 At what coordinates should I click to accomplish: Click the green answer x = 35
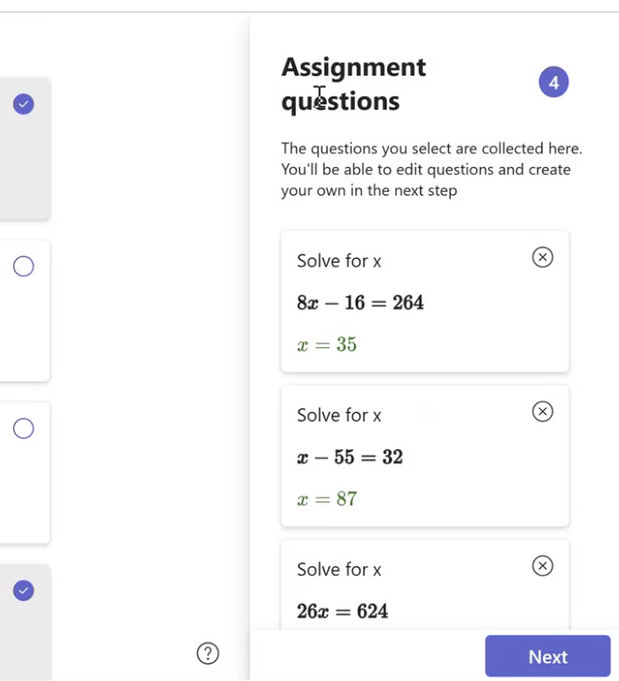coord(327,344)
